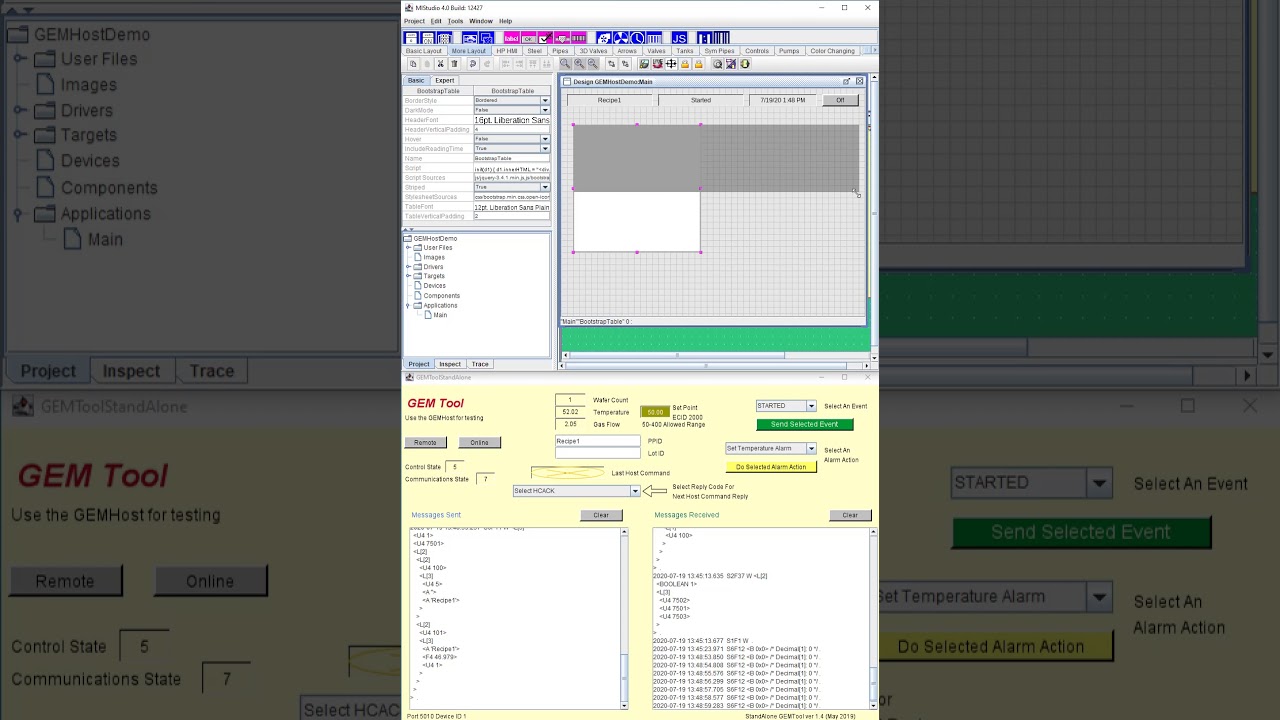Select the clock component icon
Screen dimensions: 1280x720
(637, 38)
